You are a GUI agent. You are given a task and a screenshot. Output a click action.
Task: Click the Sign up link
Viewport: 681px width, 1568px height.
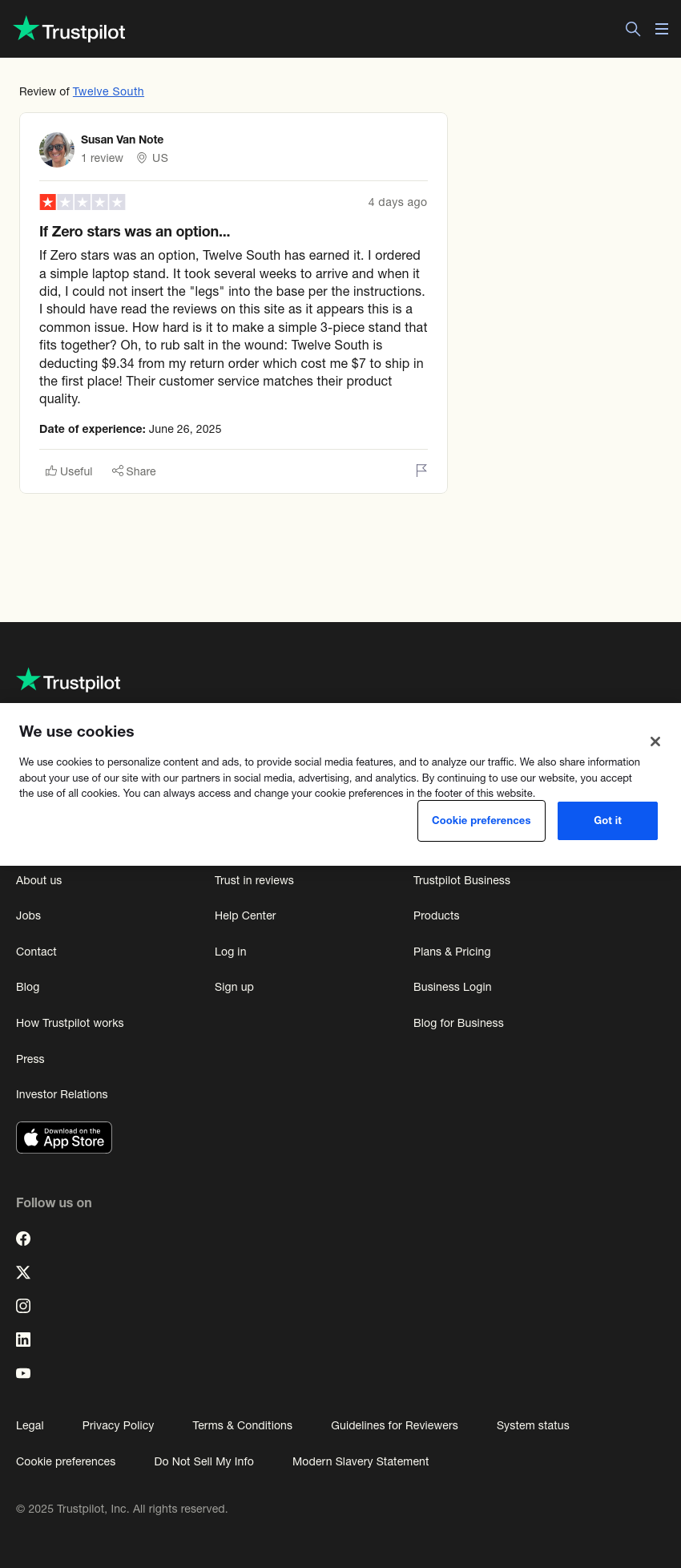tap(234, 987)
